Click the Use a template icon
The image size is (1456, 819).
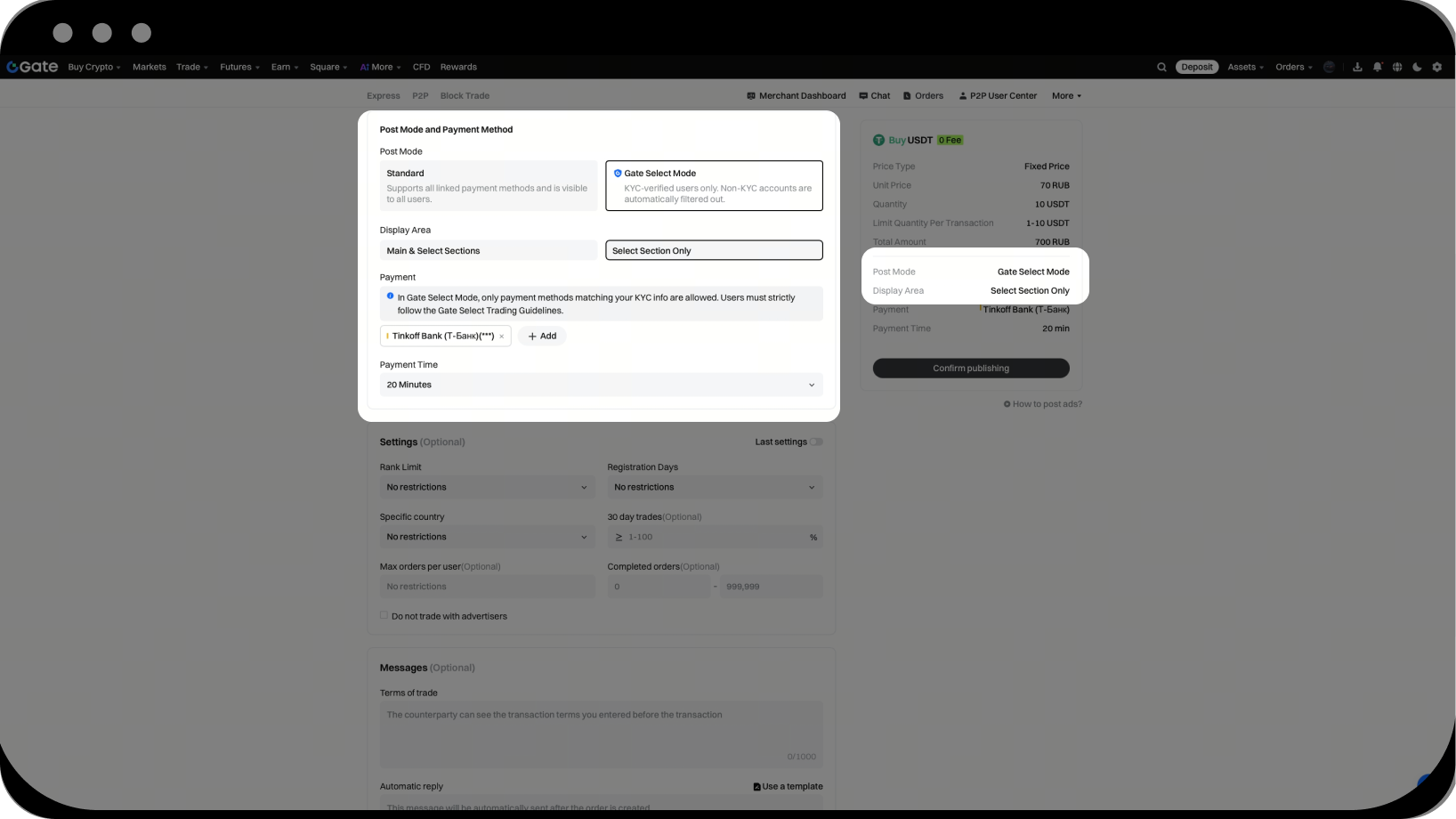(x=757, y=787)
